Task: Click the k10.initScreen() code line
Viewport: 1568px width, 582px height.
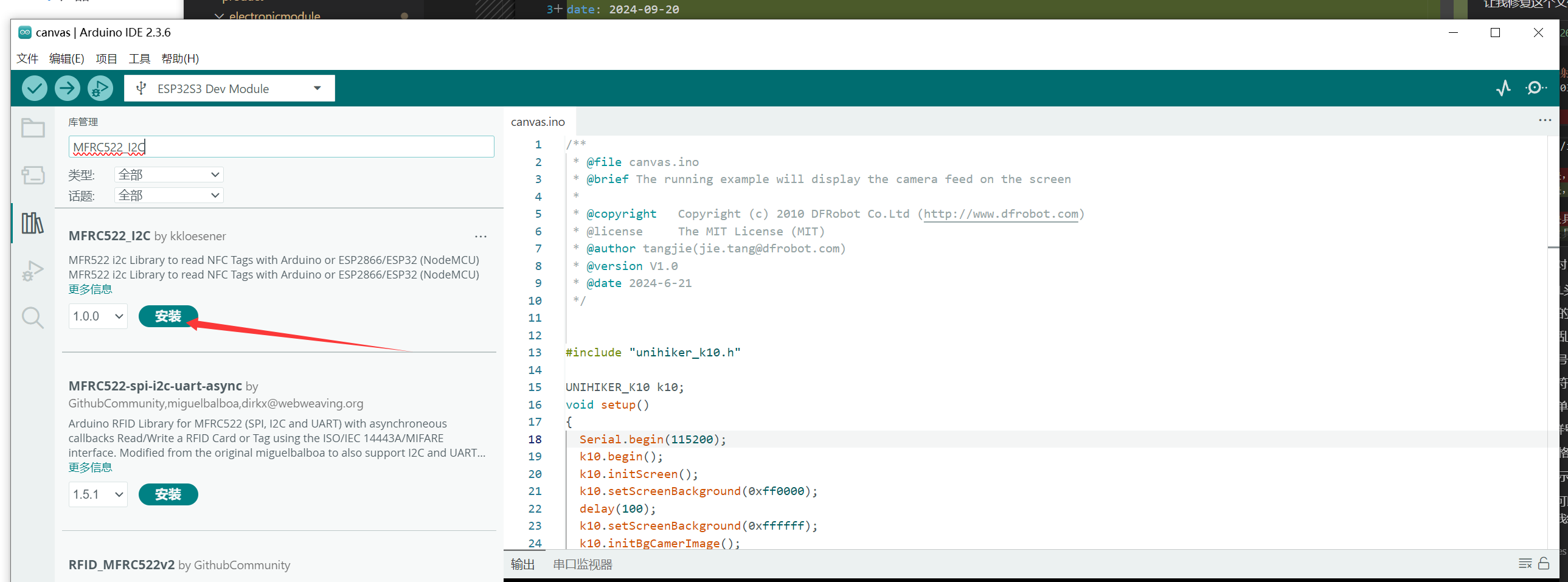Action: coord(639,474)
